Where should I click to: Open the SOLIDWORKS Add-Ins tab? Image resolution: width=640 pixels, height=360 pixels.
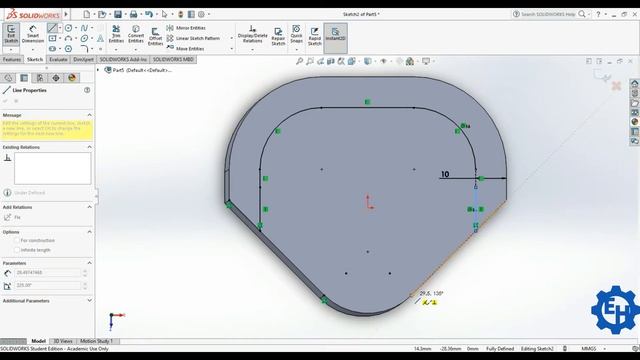click(x=123, y=60)
